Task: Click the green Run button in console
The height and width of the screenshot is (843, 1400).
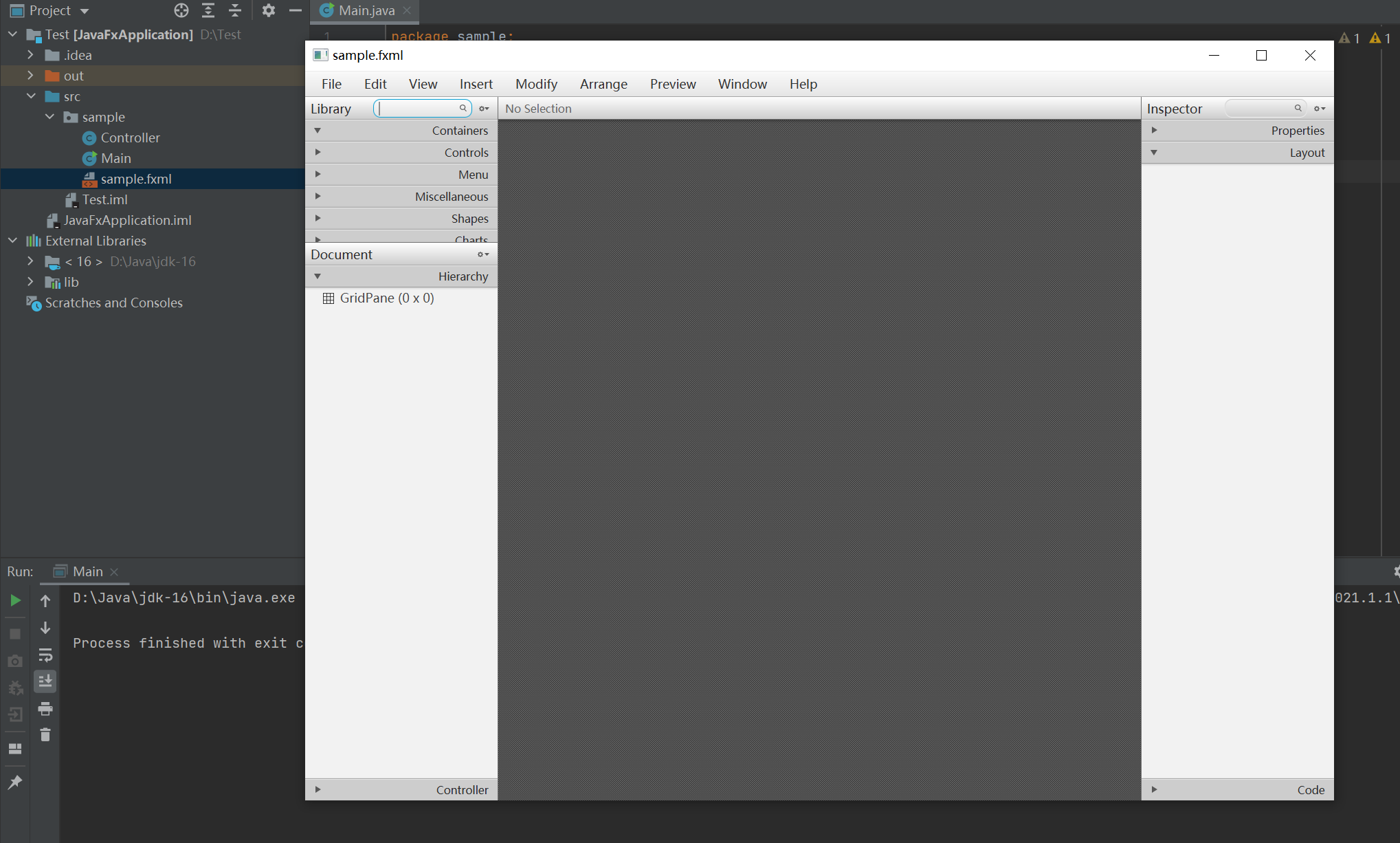Action: (x=15, y=600)
